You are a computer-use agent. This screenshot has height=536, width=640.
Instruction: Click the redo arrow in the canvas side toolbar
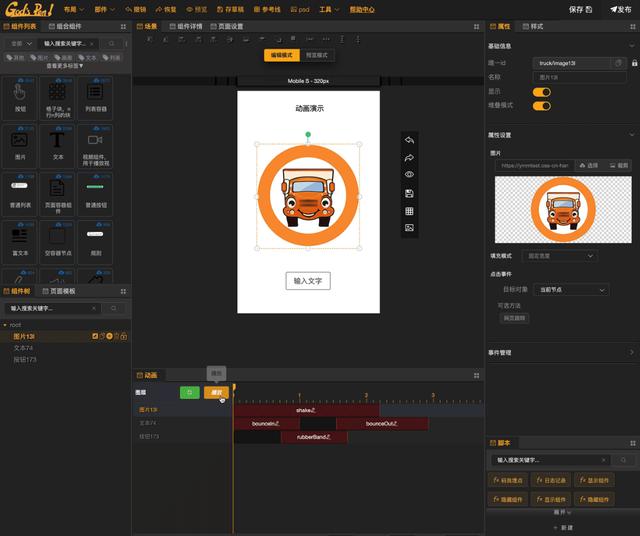(x=409, y=158)
